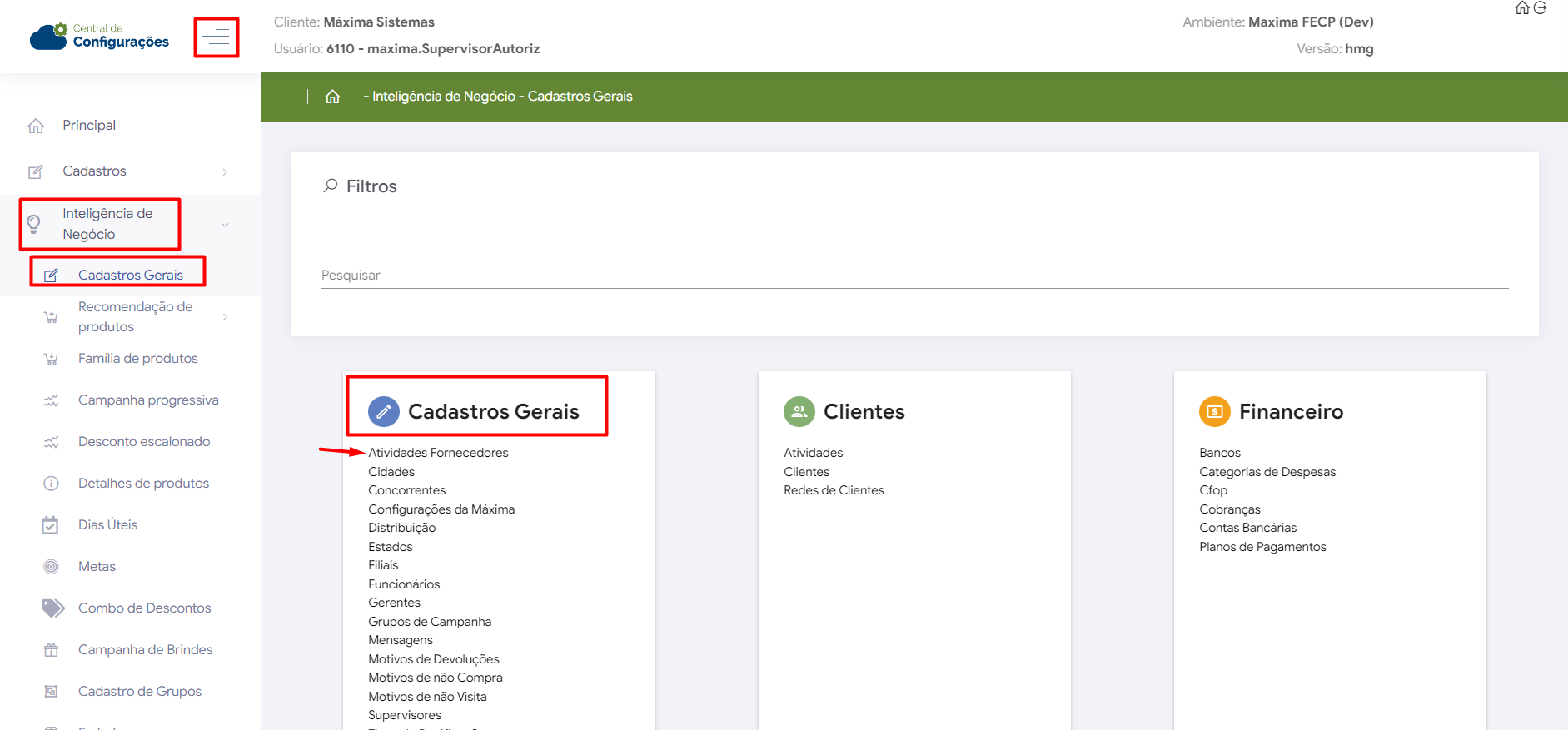Select Cadastros Gerais in sidebar
Image resolution: width=1568 pixels, height=730 pixels.
pyautogui.click(x=130, y=275)
